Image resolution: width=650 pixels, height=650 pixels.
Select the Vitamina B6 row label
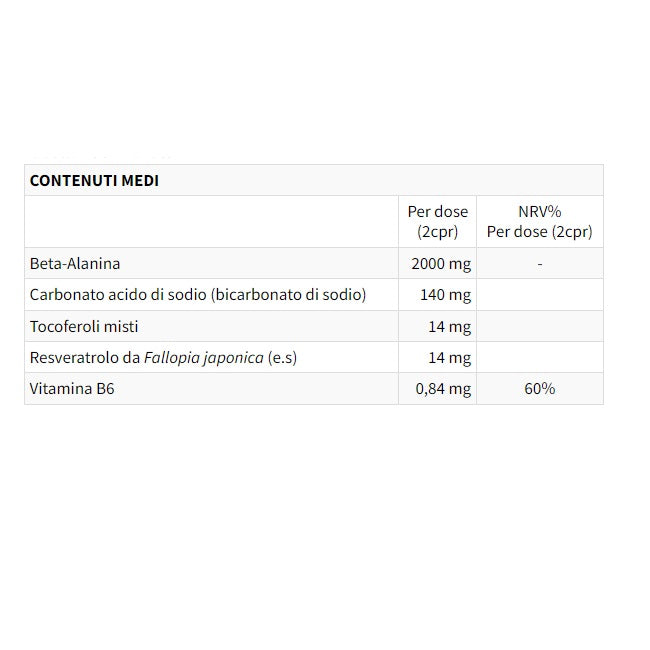[x=72, y=388]
